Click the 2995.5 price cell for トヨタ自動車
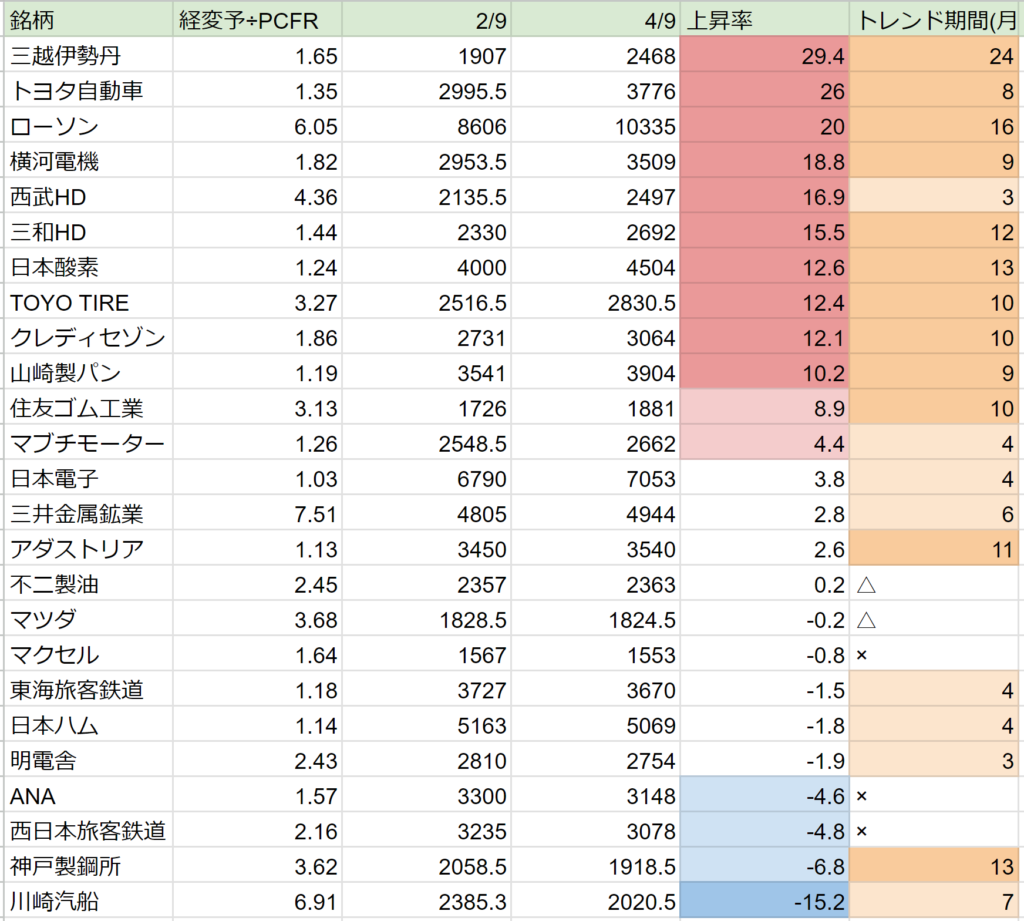 426,91
